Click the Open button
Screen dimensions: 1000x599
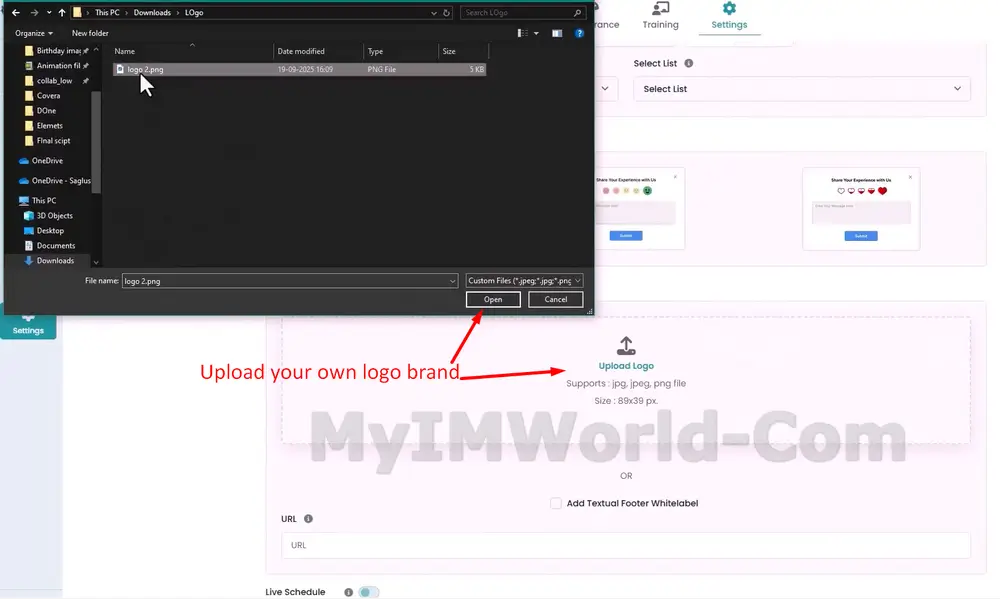point(493,299)
